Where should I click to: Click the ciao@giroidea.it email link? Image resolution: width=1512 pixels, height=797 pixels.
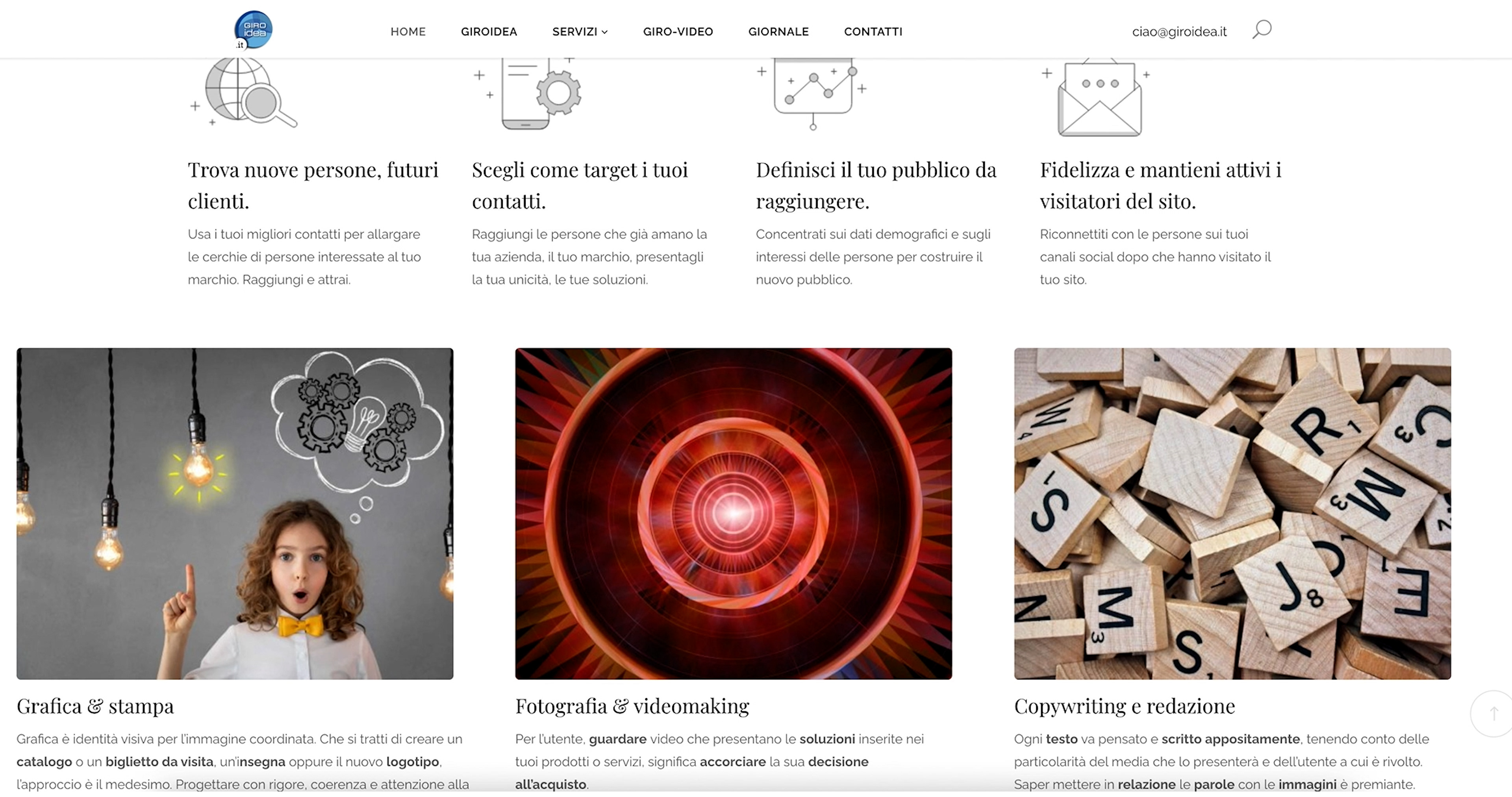point(1179,32)
